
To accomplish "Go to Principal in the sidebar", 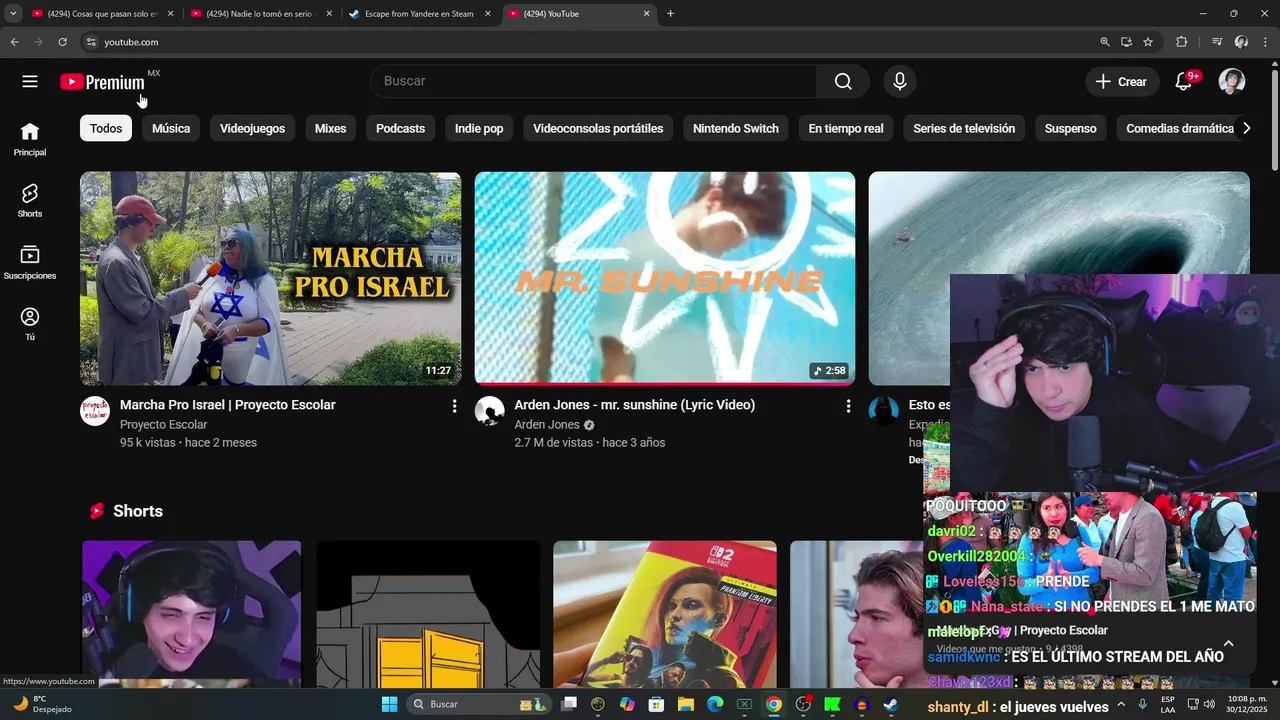I will (x=30, y=140).
